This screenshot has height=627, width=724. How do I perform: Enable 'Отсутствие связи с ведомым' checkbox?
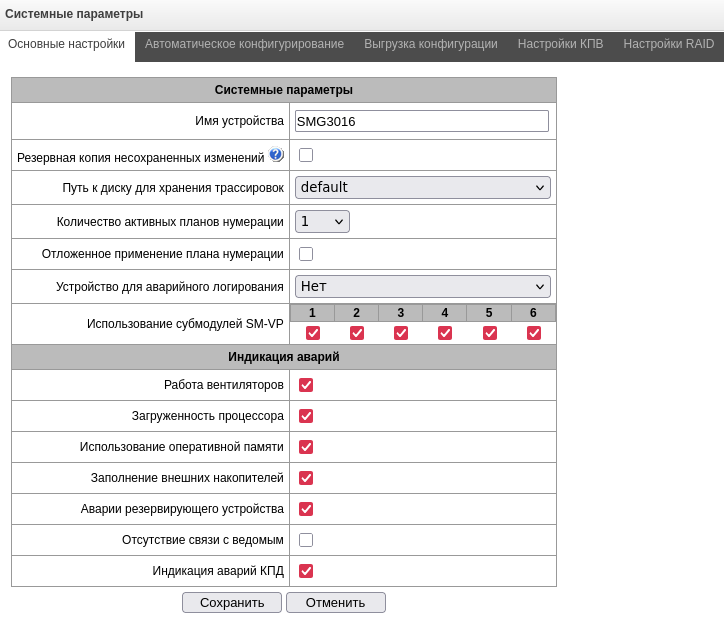tap(306, 540)
